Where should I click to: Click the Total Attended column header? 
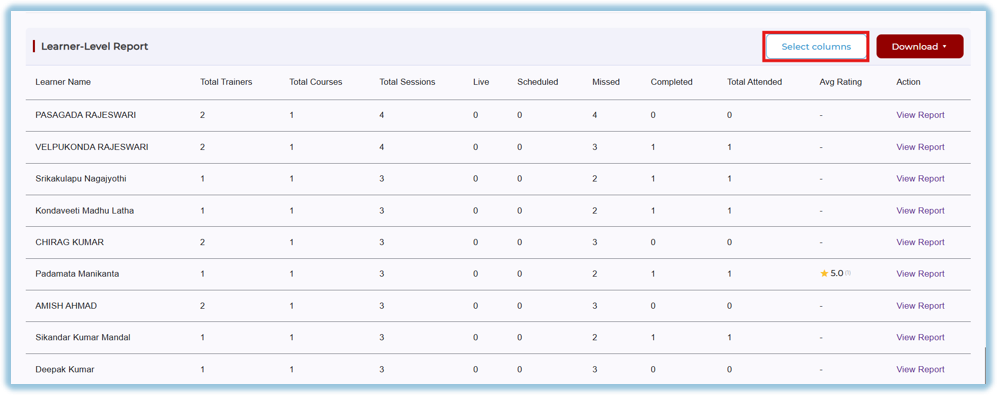click(x=754, y=82)
